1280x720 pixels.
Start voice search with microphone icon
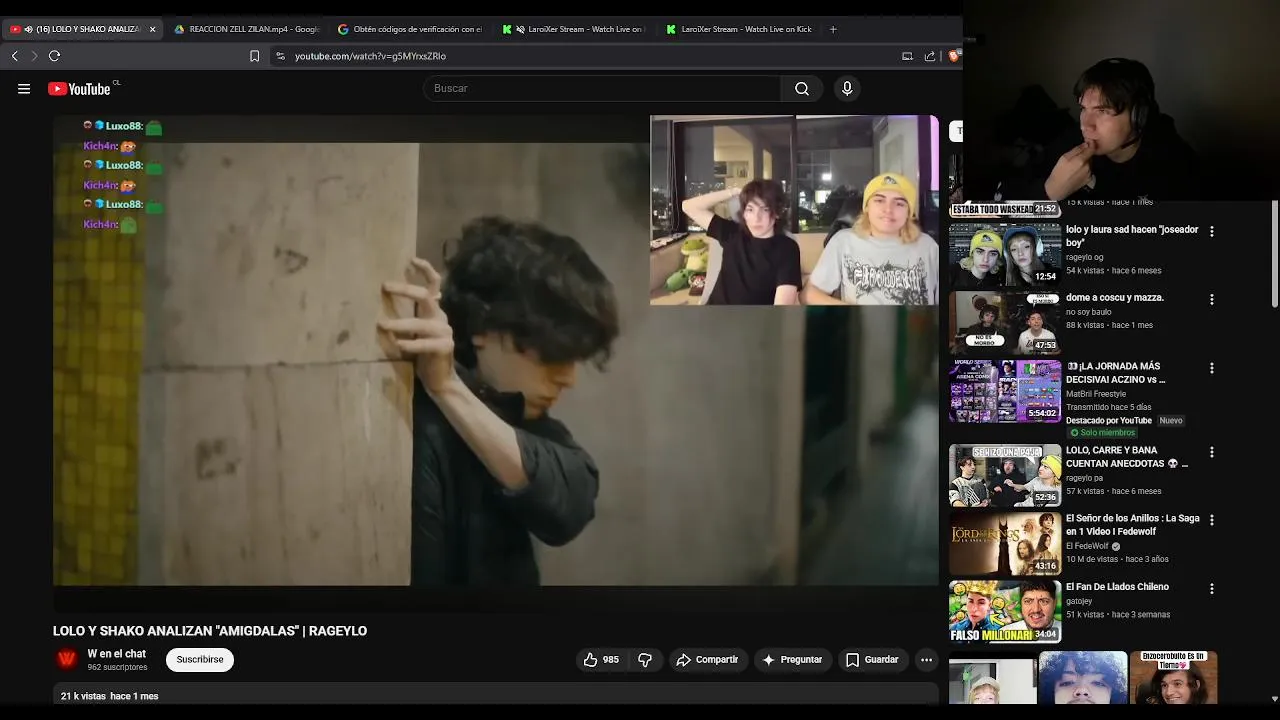point(847,89)
